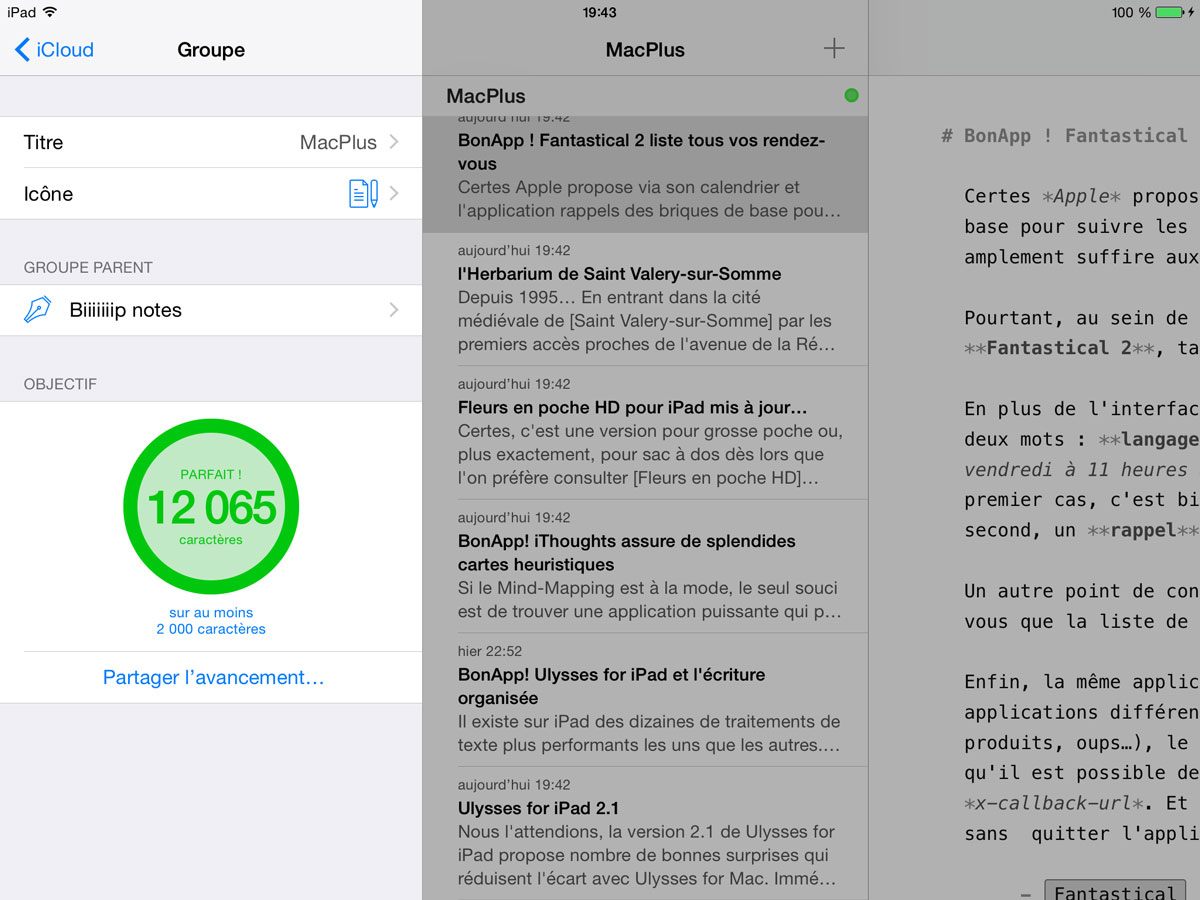Open sheet 'BonApp! Ulysses for iPad et l'écriture organisée'
1200x900 pixels.
645,700
